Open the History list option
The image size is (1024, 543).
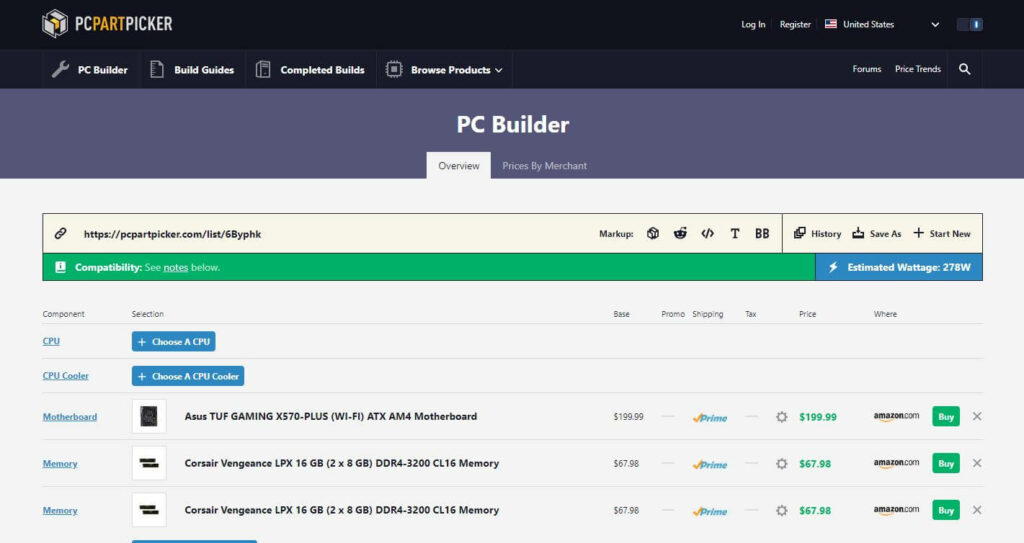pos(818,233)
